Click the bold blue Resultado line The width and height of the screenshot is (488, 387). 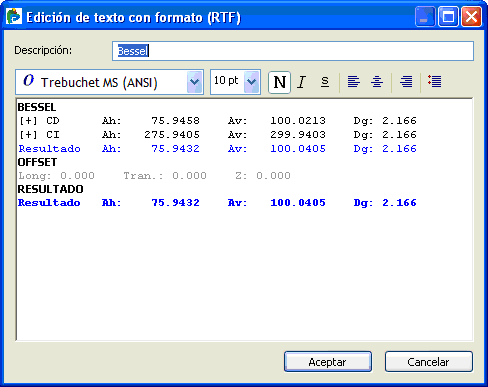coord(217,203)
